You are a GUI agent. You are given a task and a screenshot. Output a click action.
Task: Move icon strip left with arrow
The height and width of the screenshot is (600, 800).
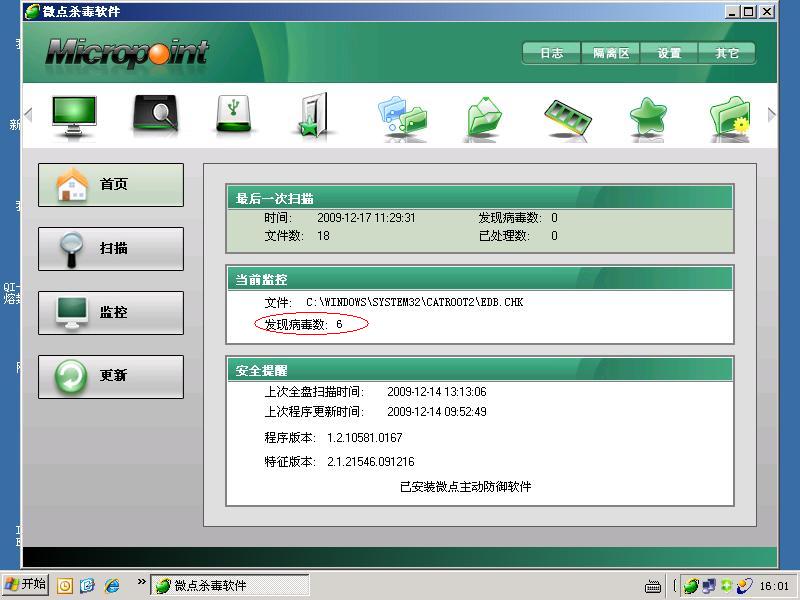point(29,115)
